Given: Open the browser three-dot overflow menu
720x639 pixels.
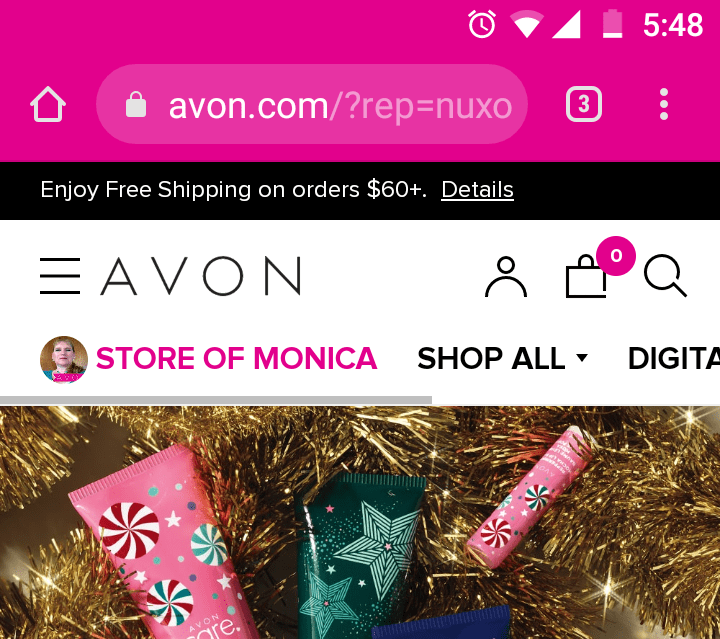Looking at the screenshot, I should [664, 104].
